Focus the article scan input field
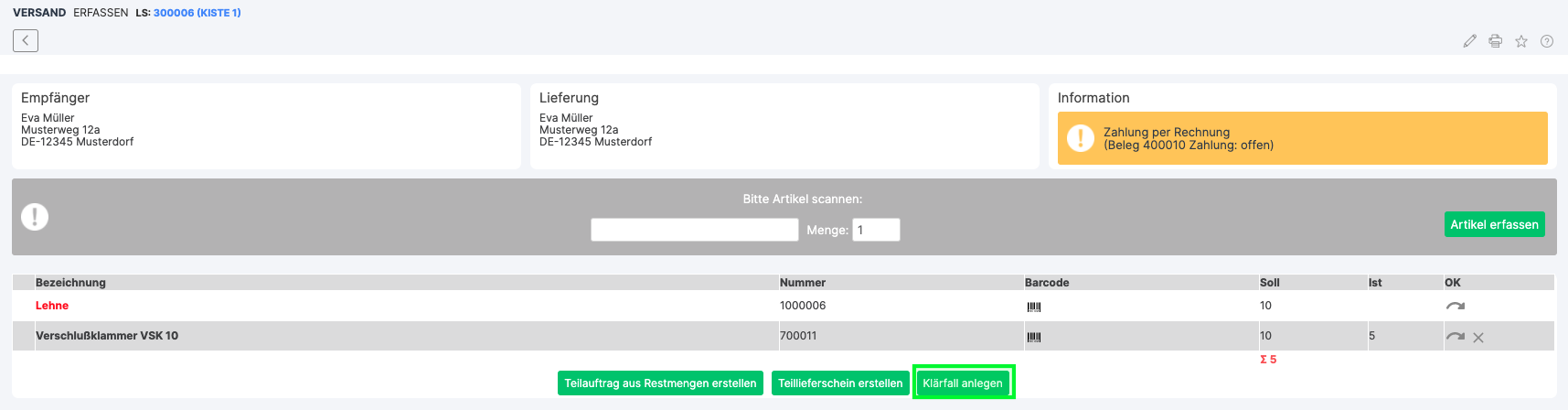 pos(694,230)
